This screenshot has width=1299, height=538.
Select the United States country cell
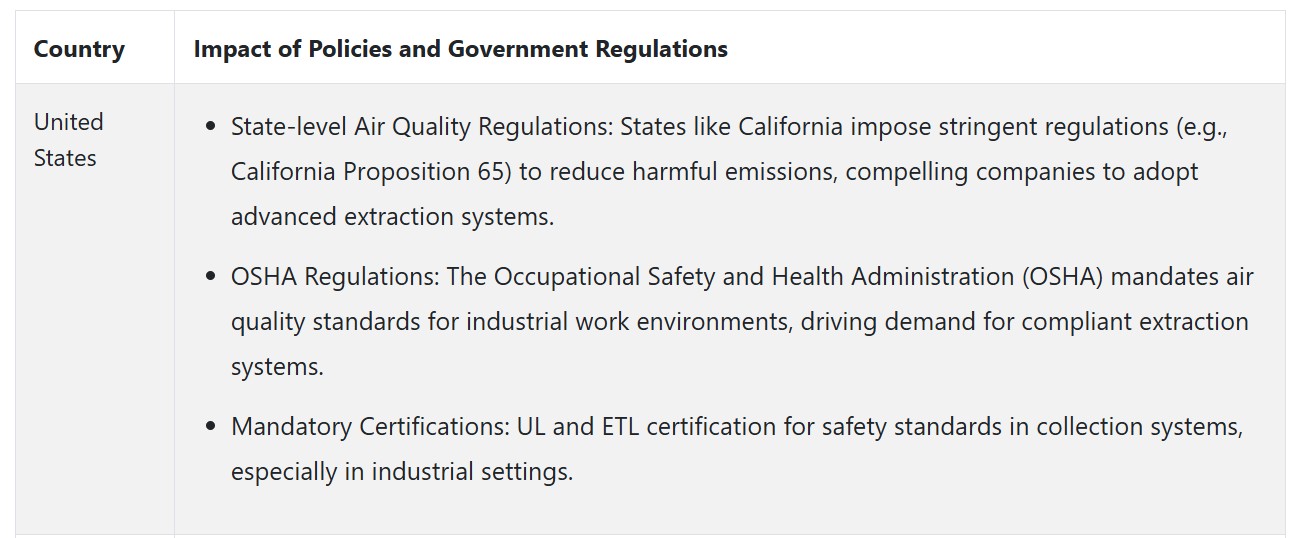coord(69,140)
